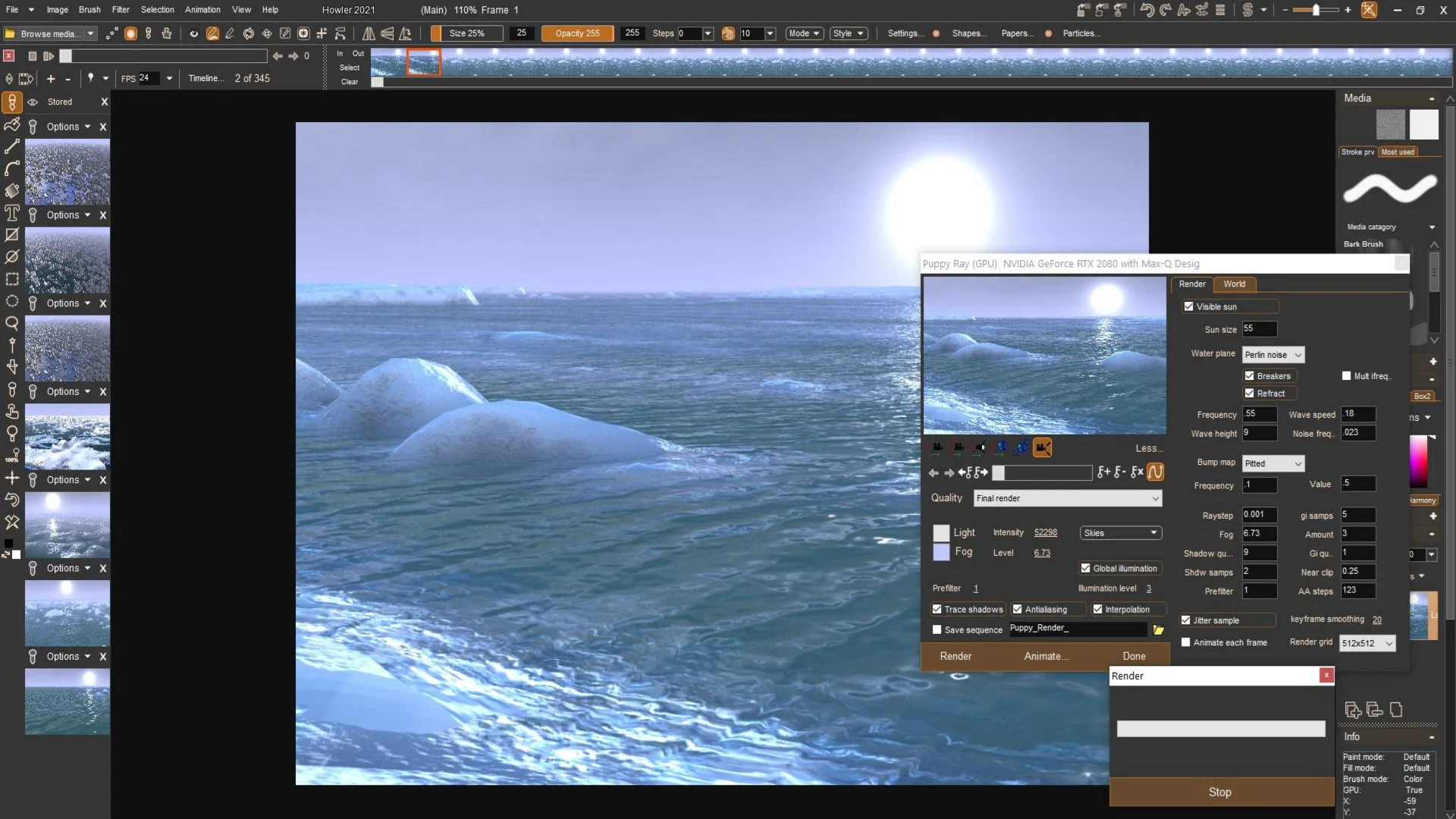Open the Animation menu
This screenshot has height=819, width=1456.
tap(202, 10)
